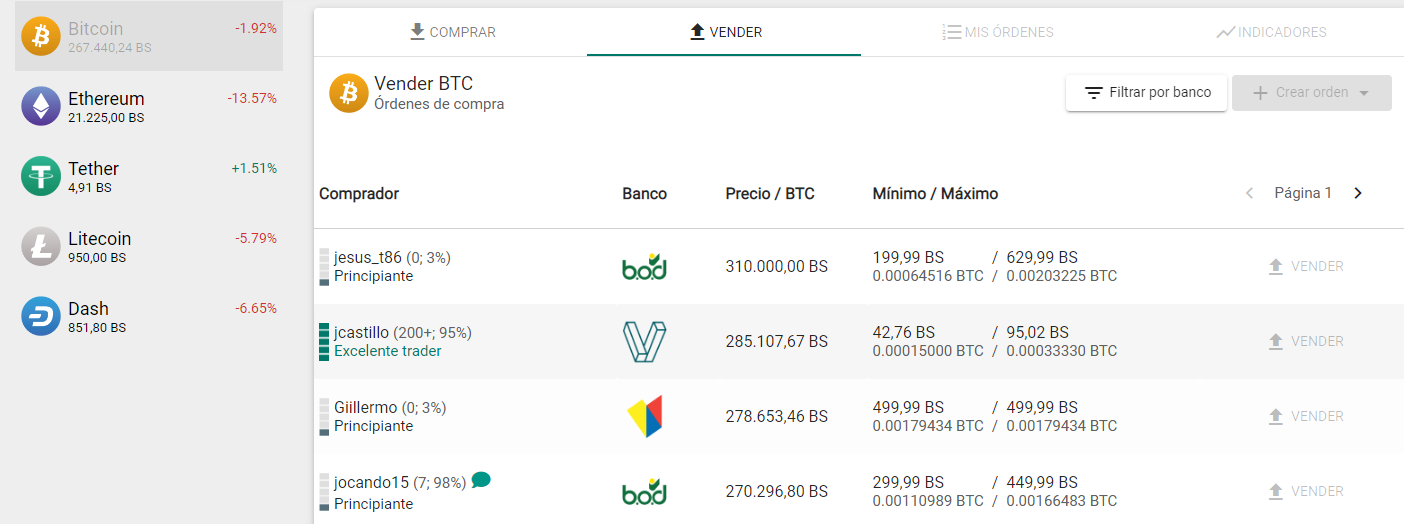The width and height of the screenshot is (1404, 524).
Task: Click Giillermo's colorful bank logo
Action: tap(644, 416)
